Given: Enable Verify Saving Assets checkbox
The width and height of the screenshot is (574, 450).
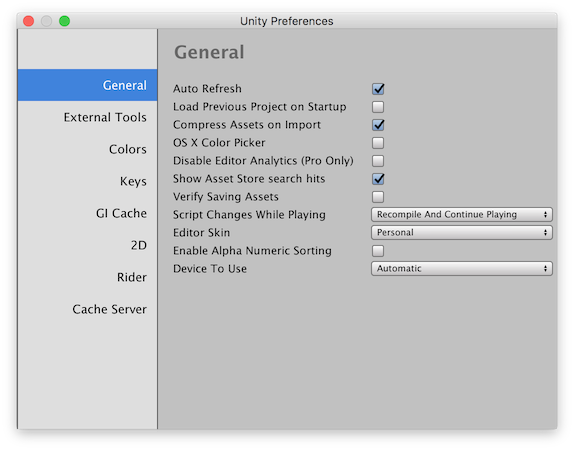Looking at the screenshot, I should pos(378,197).
